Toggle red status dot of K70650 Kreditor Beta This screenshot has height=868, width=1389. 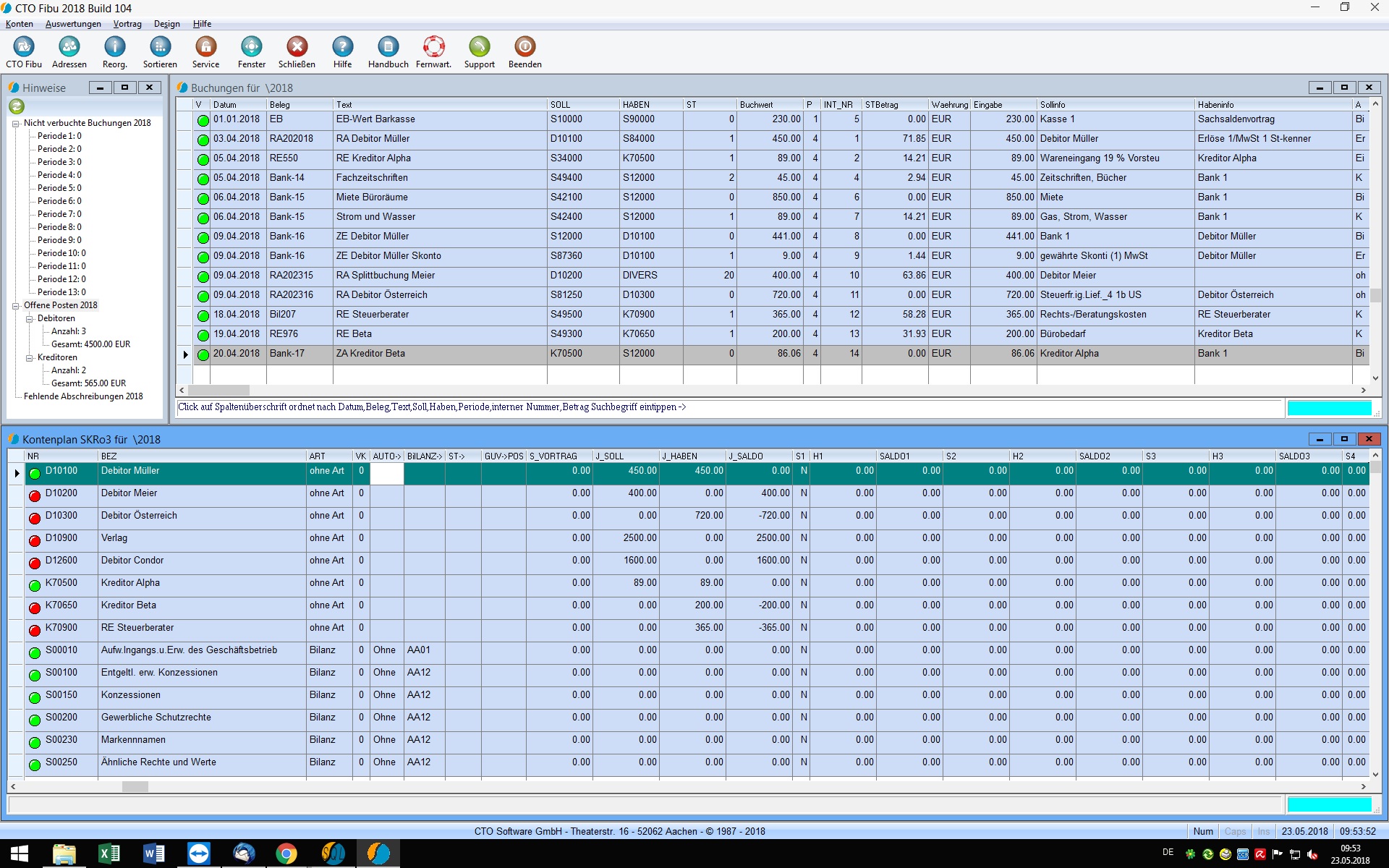point(34,608)
